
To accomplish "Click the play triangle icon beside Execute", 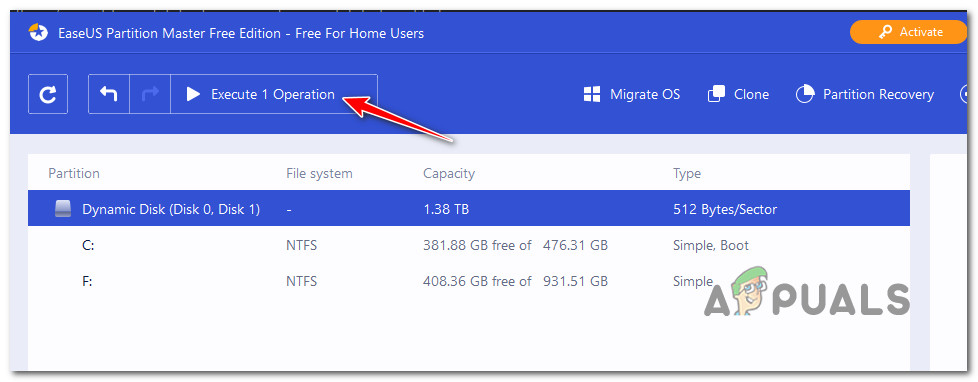I will click(193, 94).
